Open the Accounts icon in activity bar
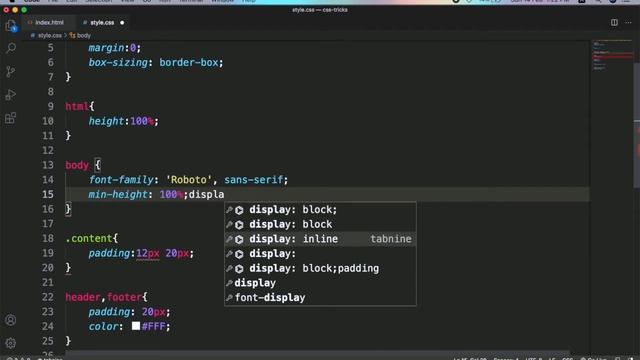Image resolution: width=640 pixels, height=360 pixels. (x=11, y=320)
